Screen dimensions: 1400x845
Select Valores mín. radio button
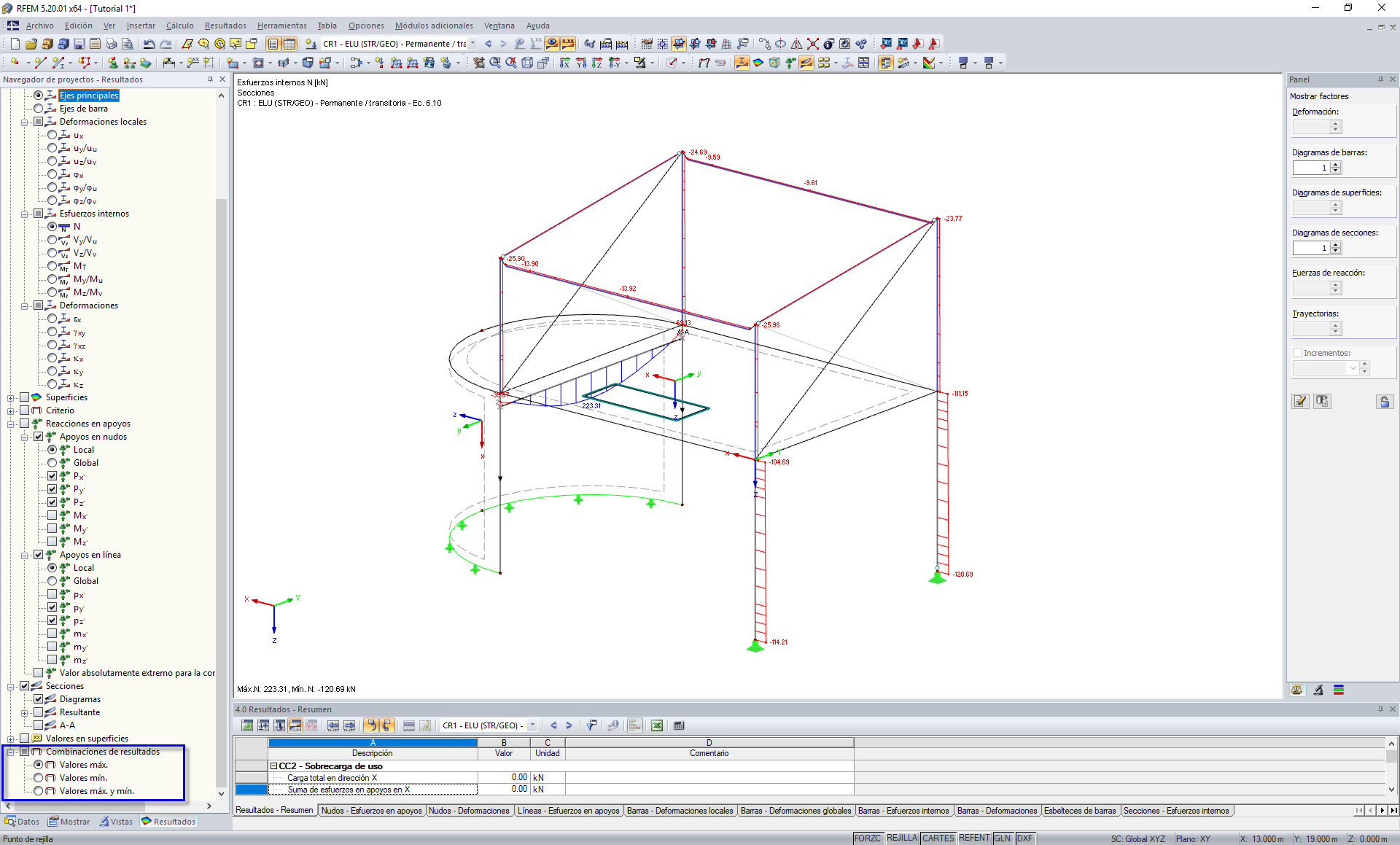(38, 778)
